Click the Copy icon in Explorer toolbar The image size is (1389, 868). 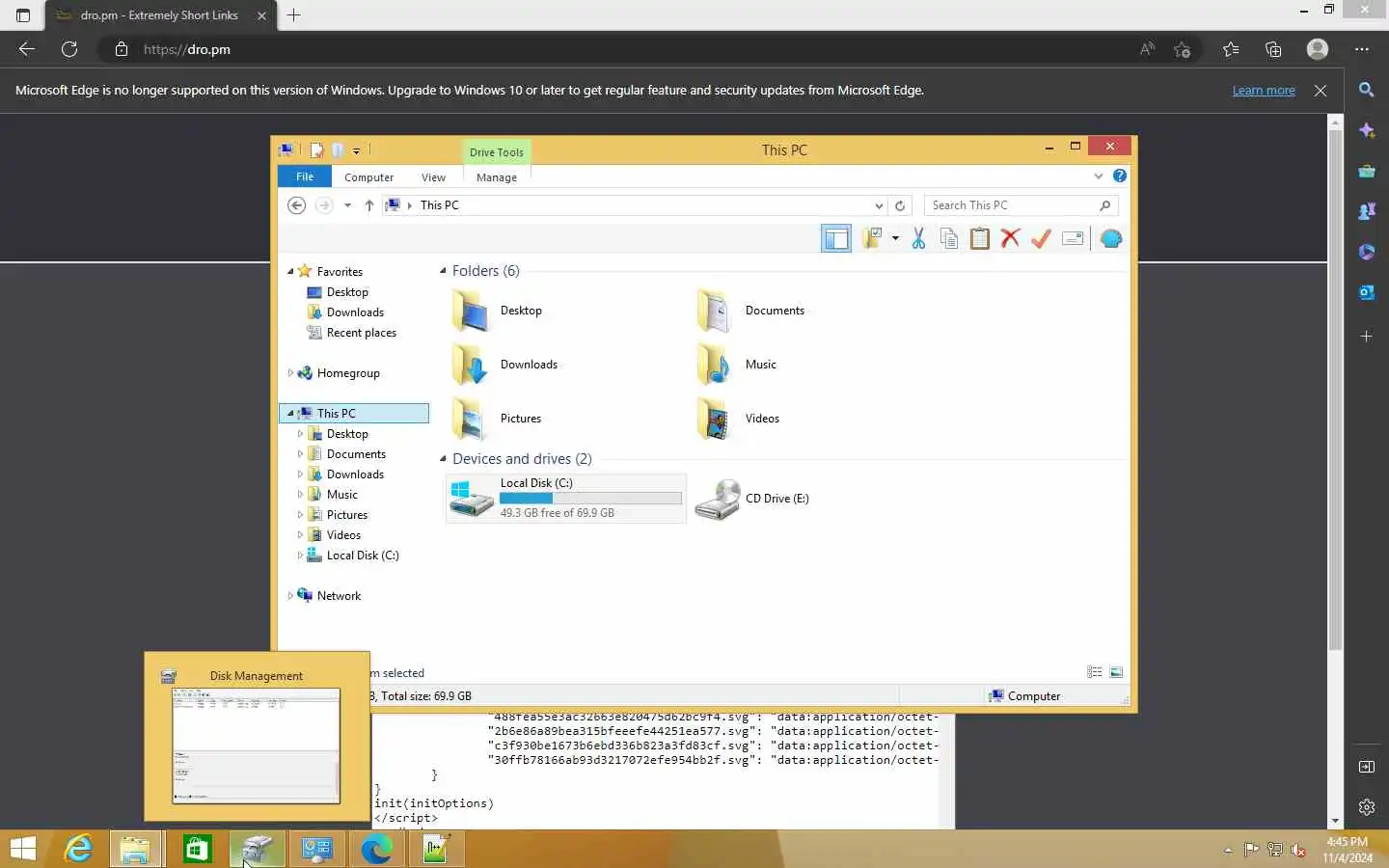click(949, 238)
